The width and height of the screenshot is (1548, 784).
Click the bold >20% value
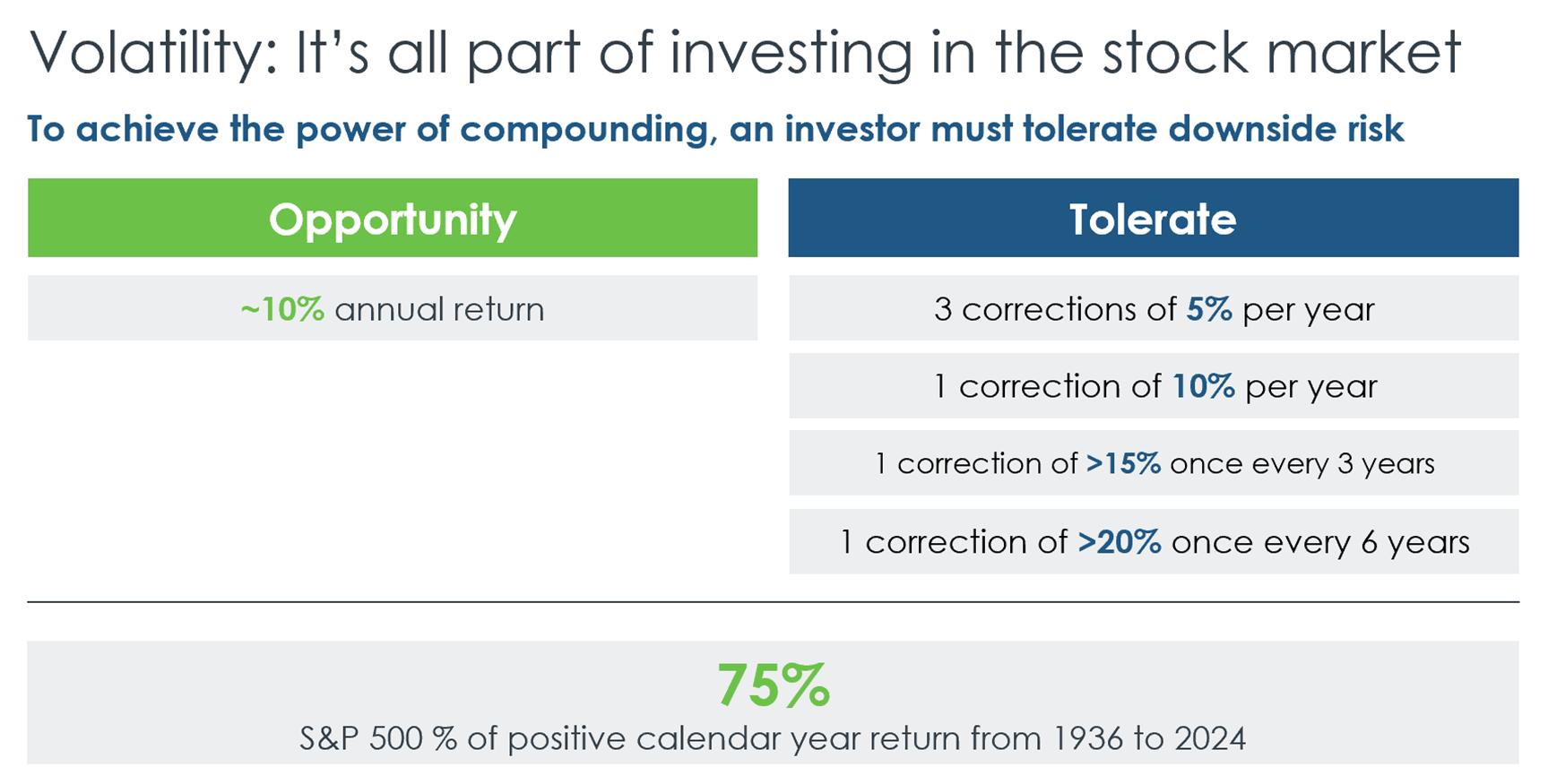(x=1119, y=542)
